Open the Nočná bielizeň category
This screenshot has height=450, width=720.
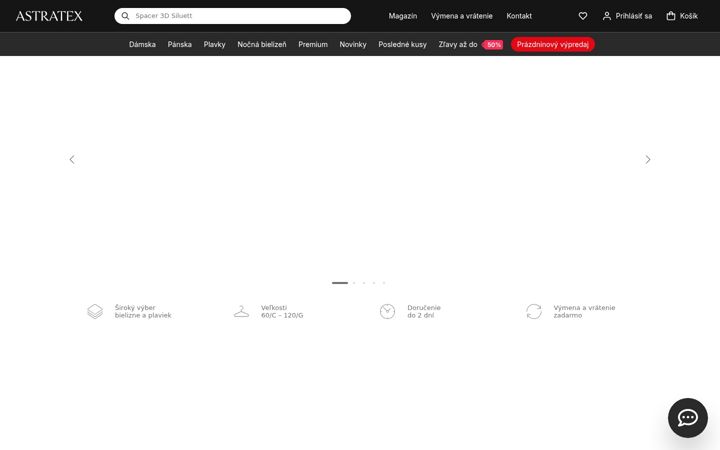[x=262, y=45]
